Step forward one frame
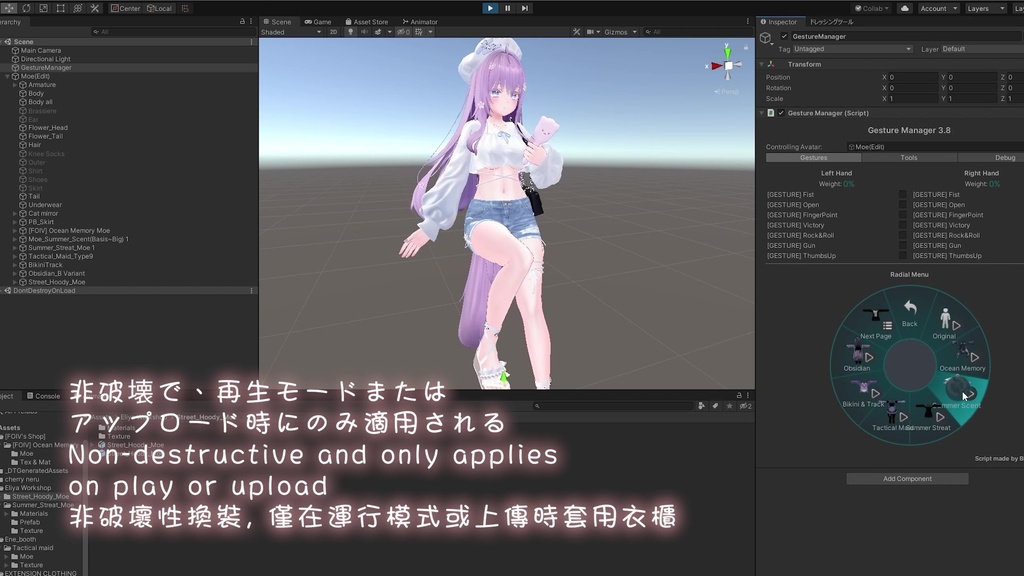The image size is (1024, 576). pos(524,8)
